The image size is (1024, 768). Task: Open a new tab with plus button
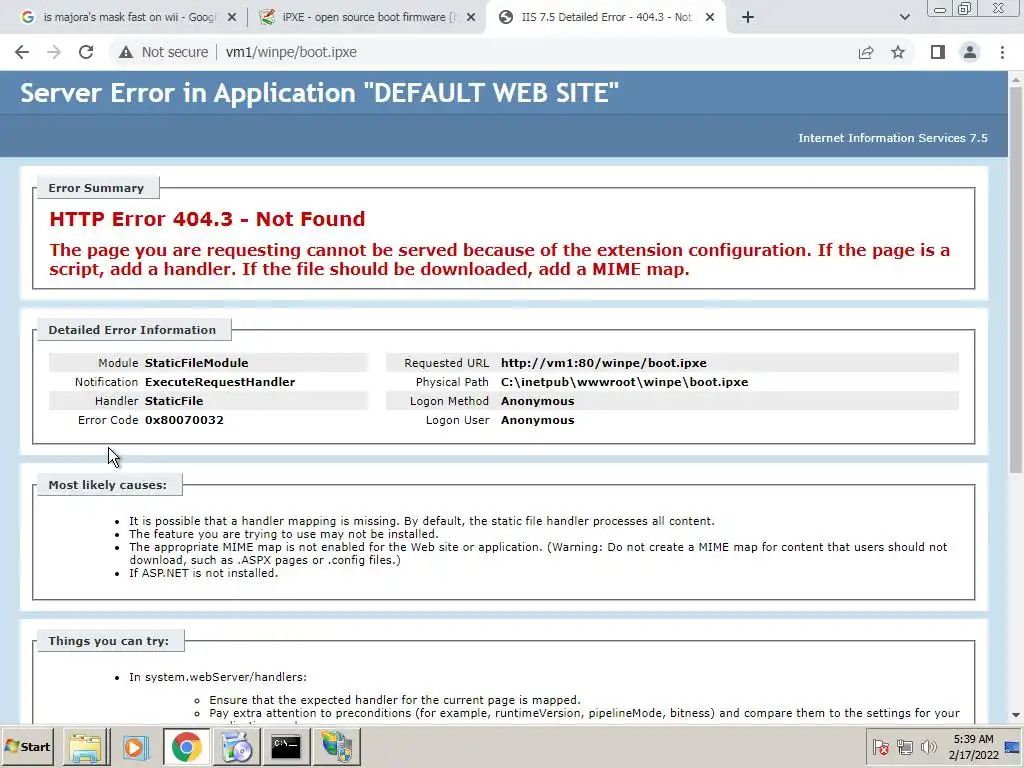coord(748,17)
